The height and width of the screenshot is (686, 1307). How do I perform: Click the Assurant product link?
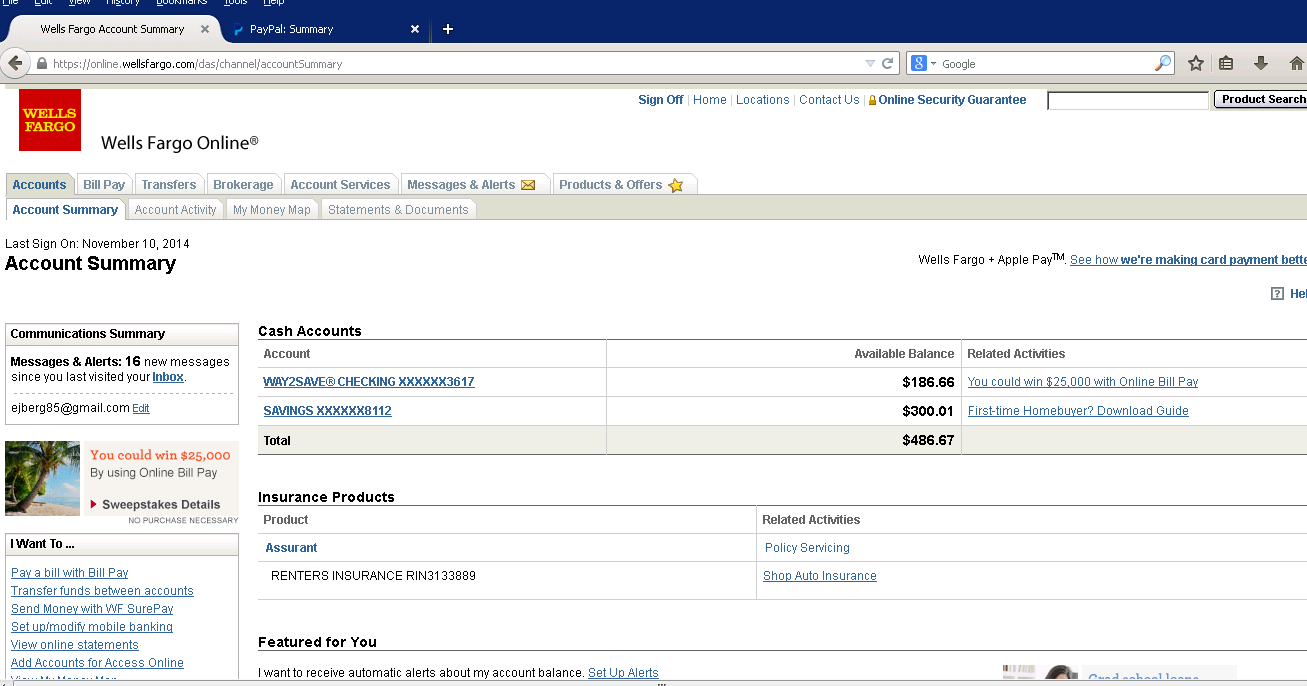coord(291,548)
